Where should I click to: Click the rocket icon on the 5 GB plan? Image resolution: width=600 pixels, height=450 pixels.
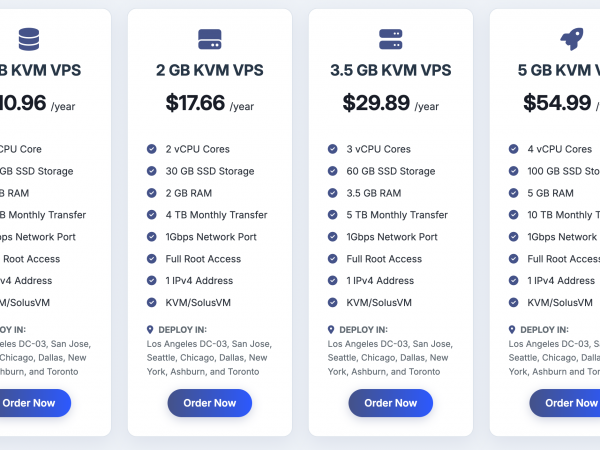(x=571, y=39)
